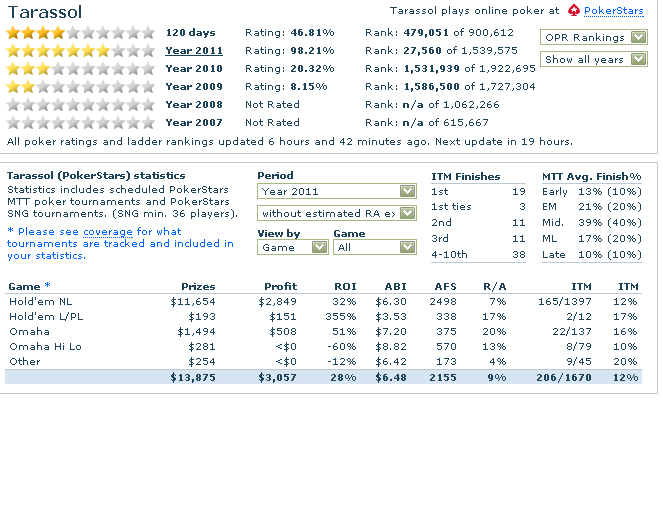Click the rank 479,051 of 900,612

(x=458, y=33)
